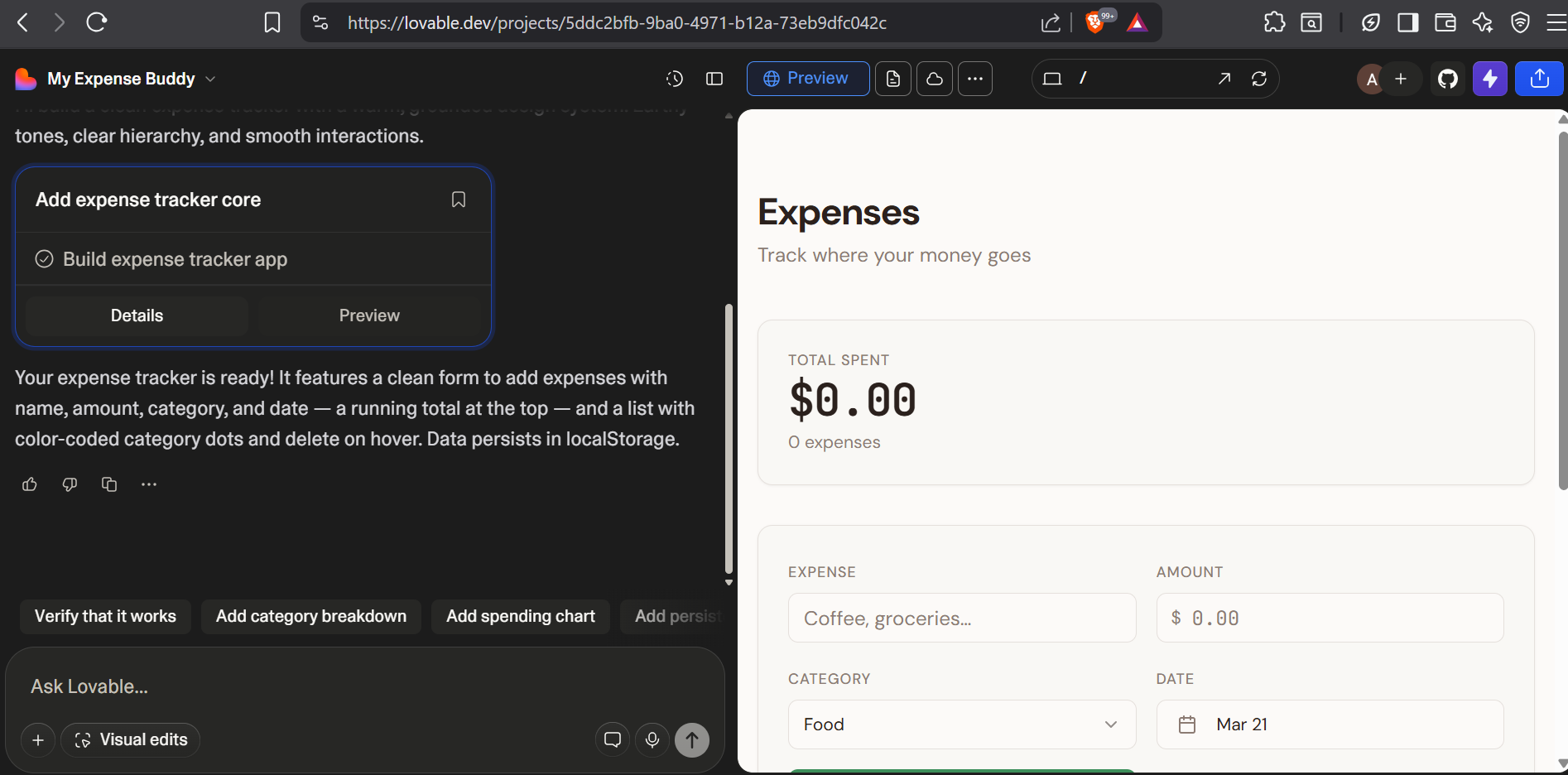This screenshot has height=775, width=1568.
Task: Open the code view
Action: (x=892, y=79)
